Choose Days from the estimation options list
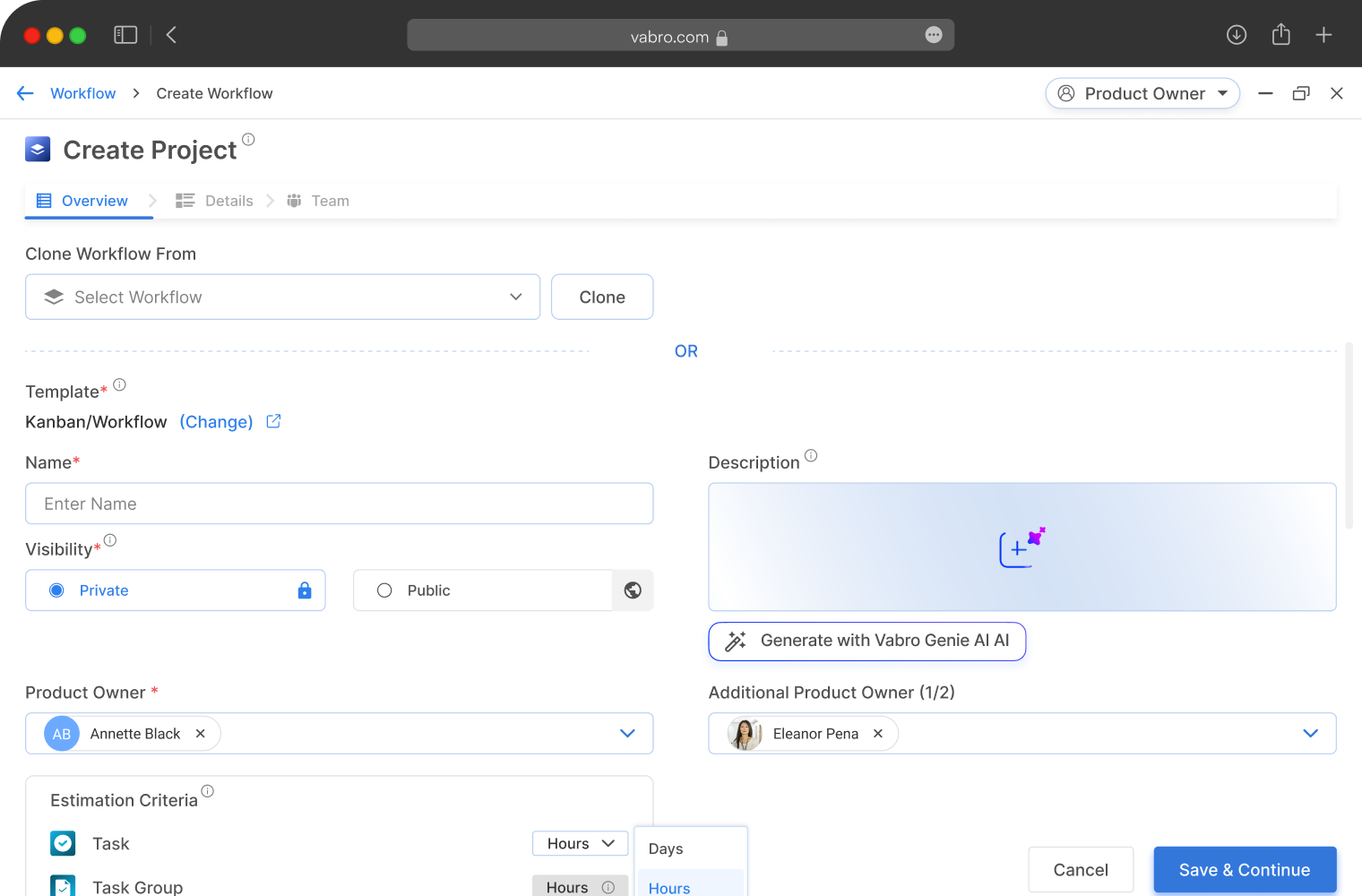This screenshot has height=896, width=1362. 666,849
